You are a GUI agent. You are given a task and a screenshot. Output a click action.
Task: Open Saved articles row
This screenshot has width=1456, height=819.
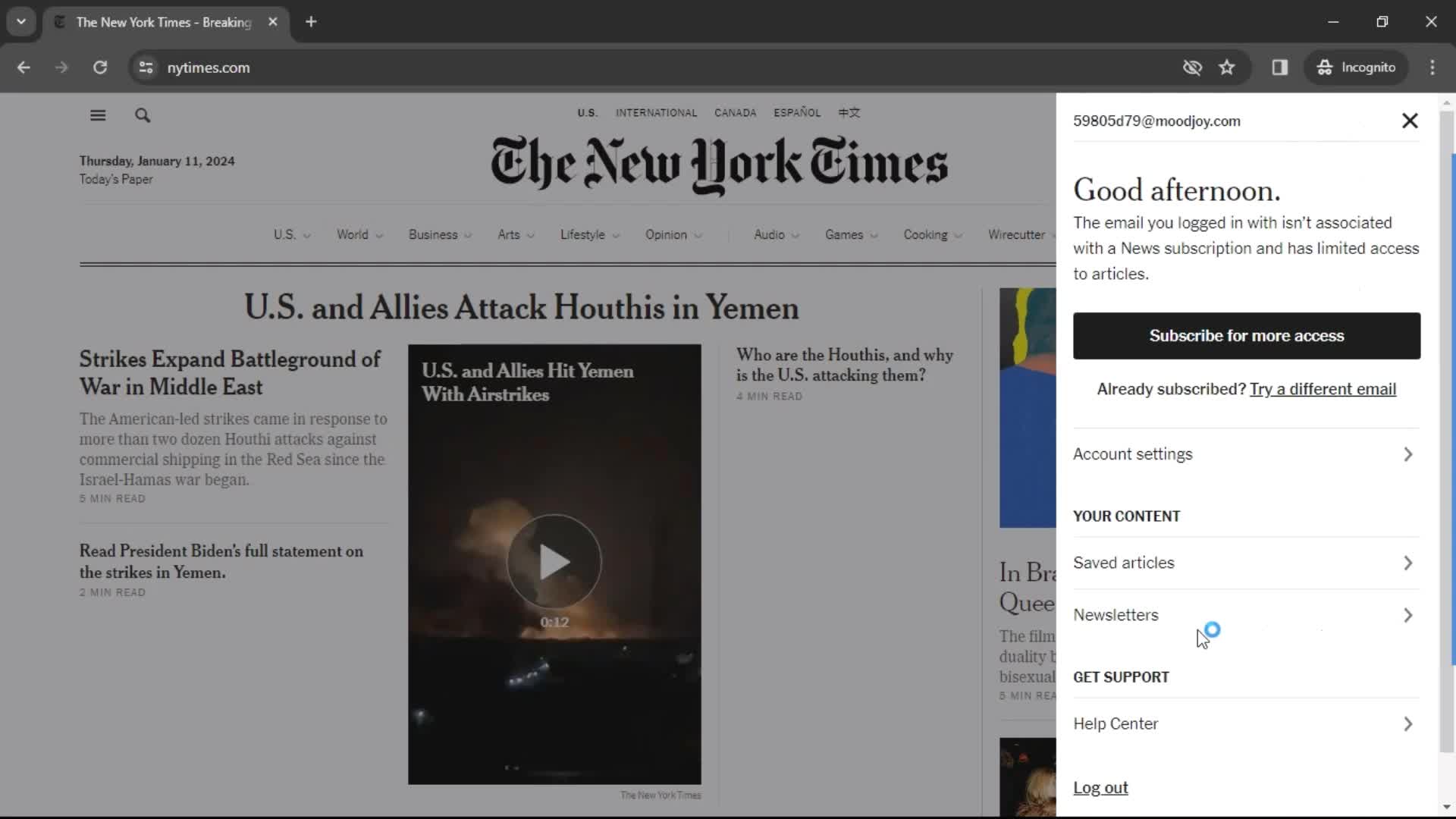(1246, 563)
